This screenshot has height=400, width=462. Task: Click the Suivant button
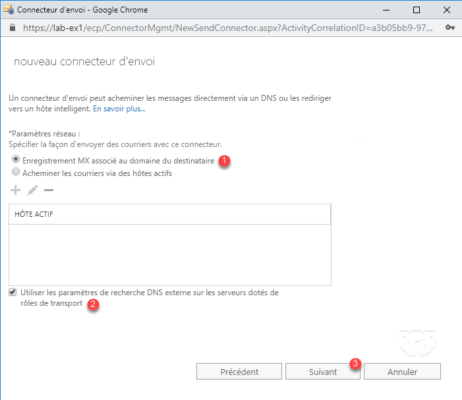323,372
